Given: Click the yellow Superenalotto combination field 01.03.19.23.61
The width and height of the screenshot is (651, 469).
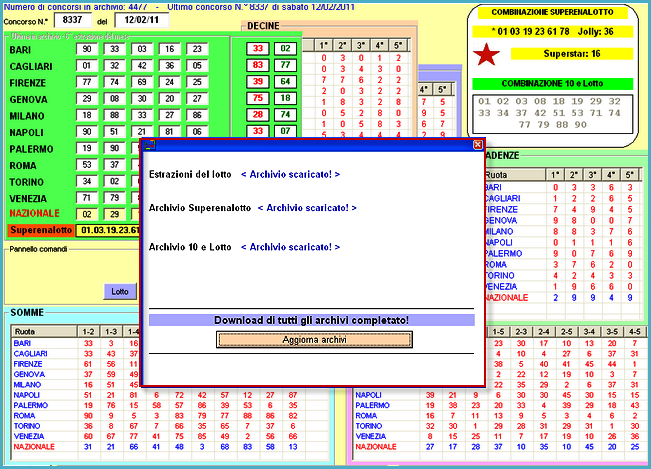Looking at the screenshot, I should point(109,230).
